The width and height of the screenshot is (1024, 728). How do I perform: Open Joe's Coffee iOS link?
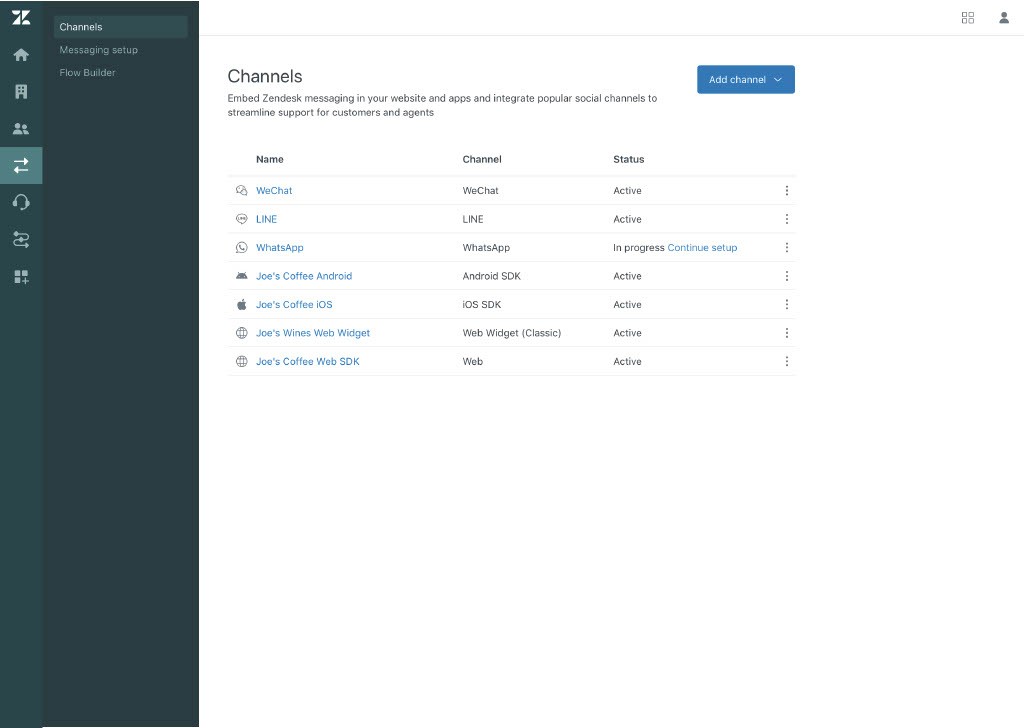[294, 304]
